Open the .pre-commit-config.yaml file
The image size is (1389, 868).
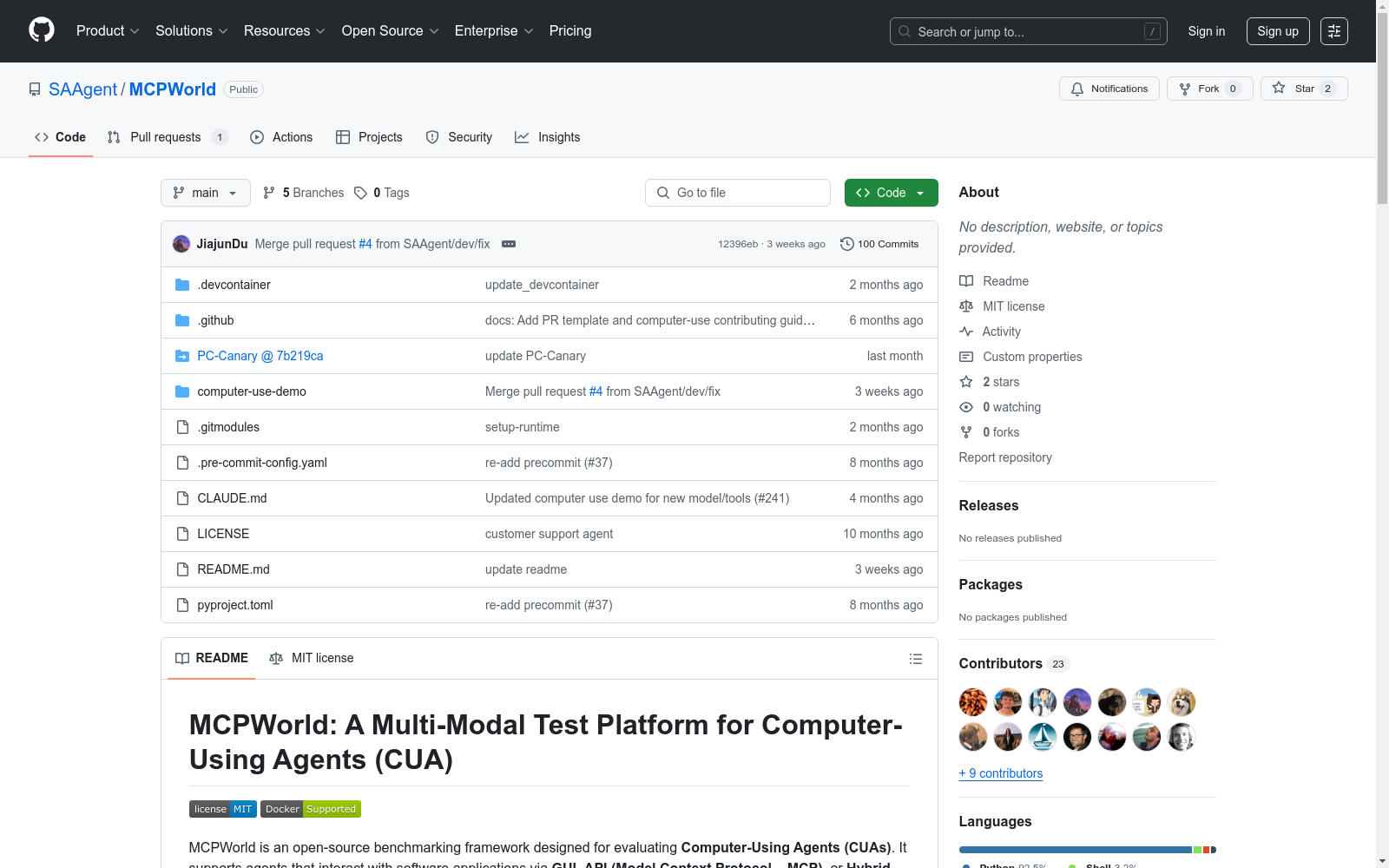[x=262, y=463]
